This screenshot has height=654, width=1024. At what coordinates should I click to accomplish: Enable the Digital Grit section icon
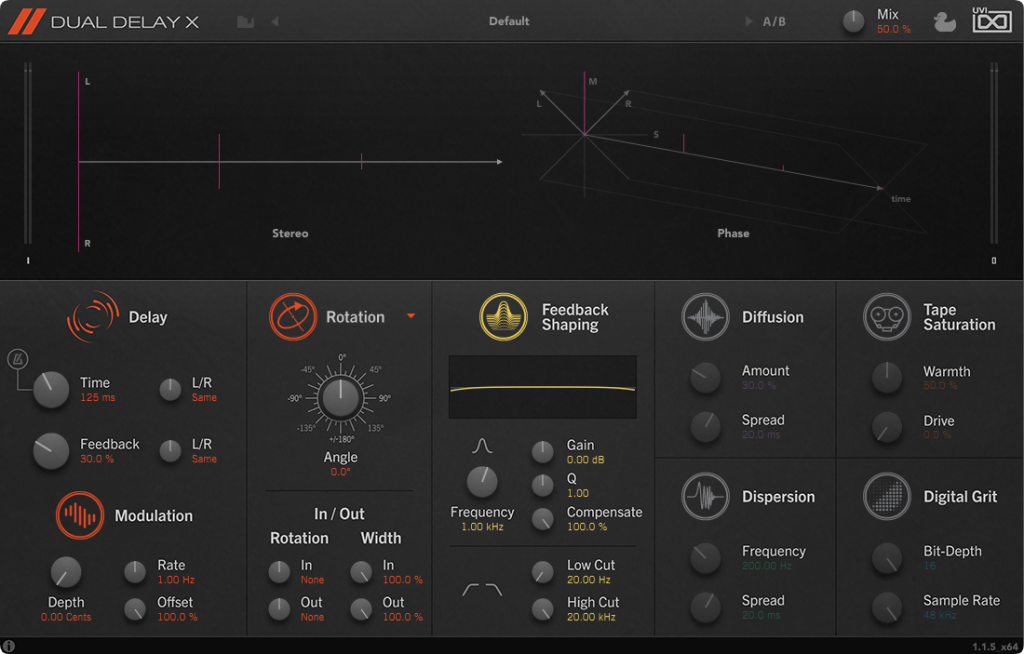pos(887,497)
